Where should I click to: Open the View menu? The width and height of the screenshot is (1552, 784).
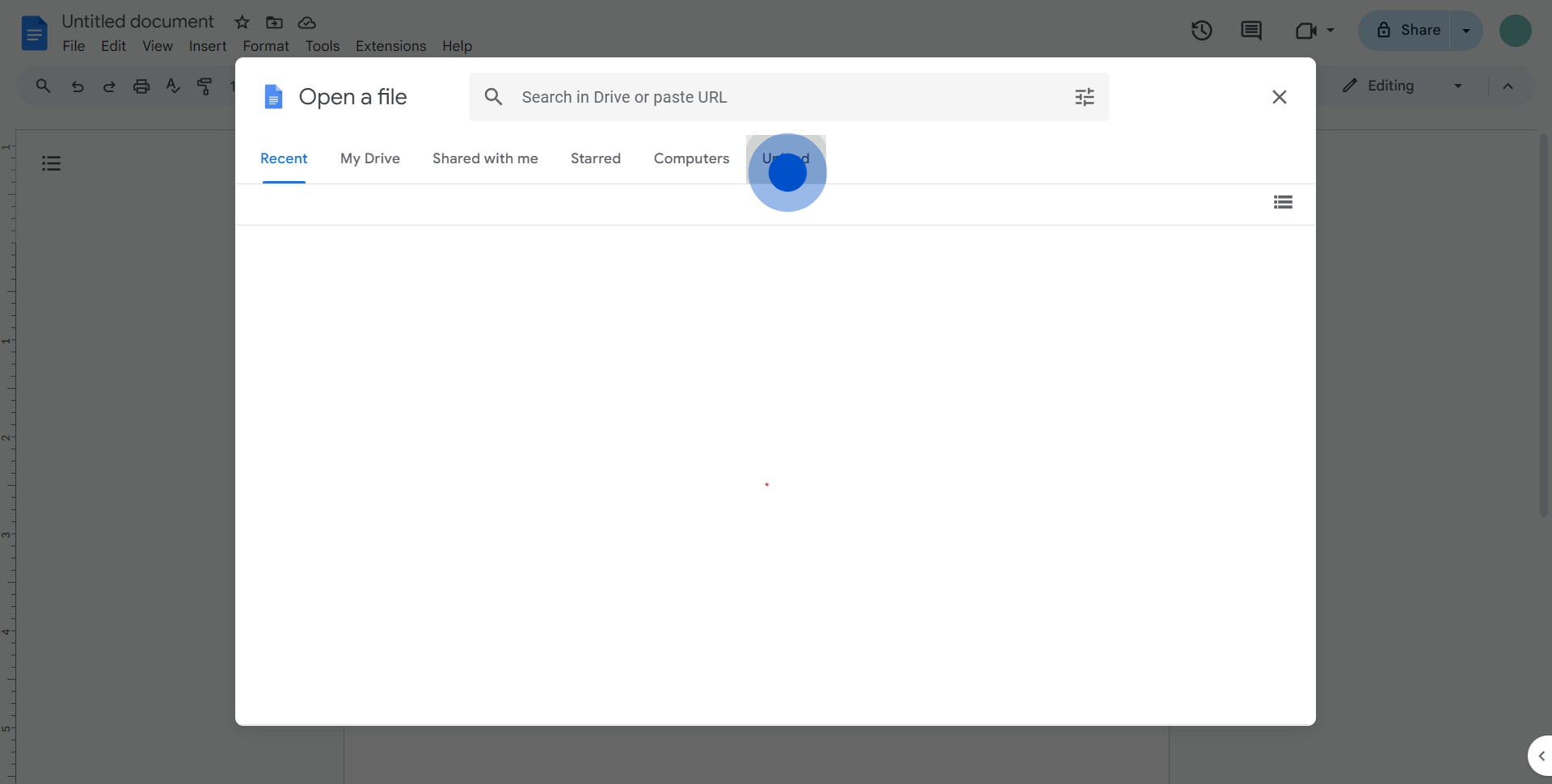pyautogui.click(x=158, y=46)
